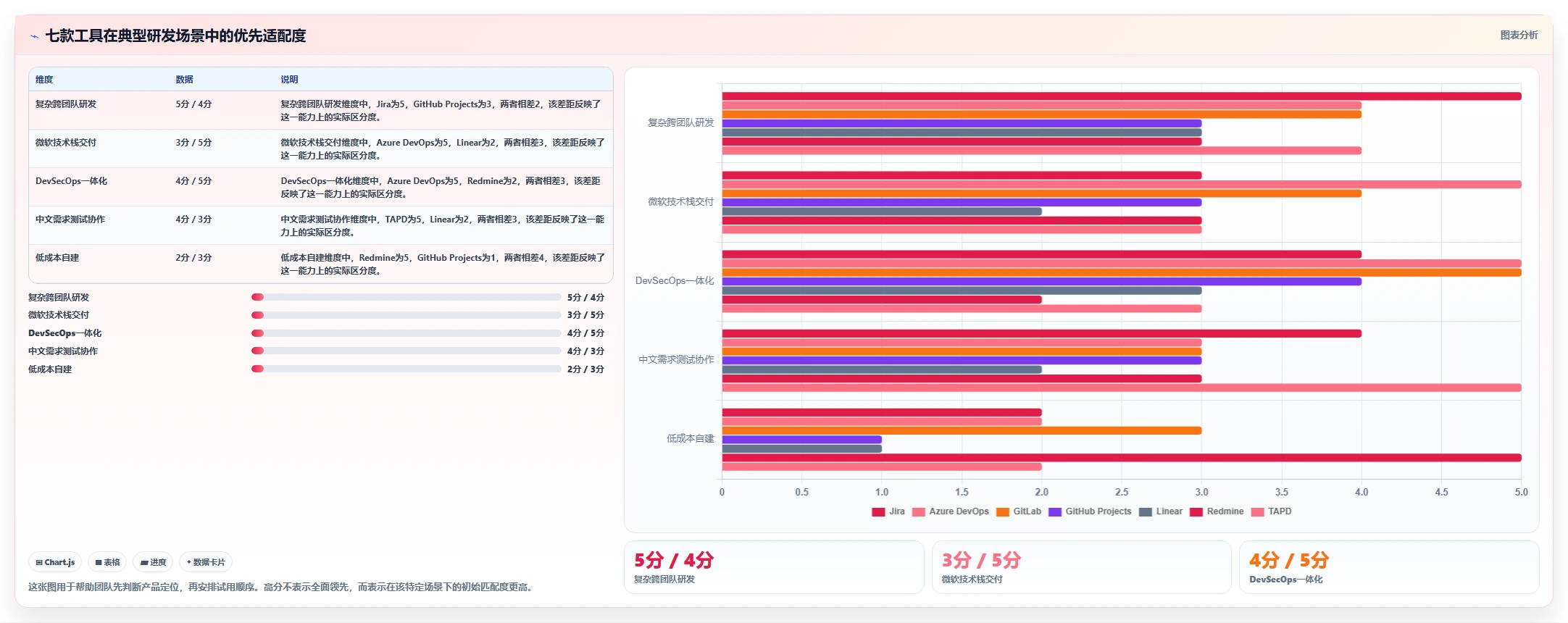The width and height of the screenshot is (1568, 623).
Task: Click the 低成本自建 progress bar
Action: point(406,369)
